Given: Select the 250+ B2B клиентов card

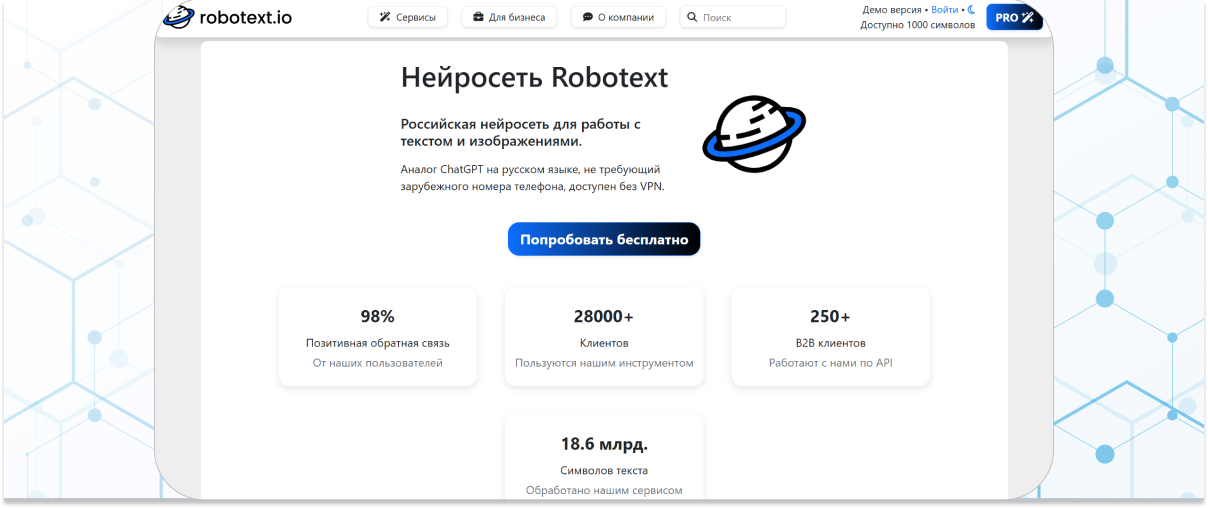Looking at the screenshot, I should 831,337.
